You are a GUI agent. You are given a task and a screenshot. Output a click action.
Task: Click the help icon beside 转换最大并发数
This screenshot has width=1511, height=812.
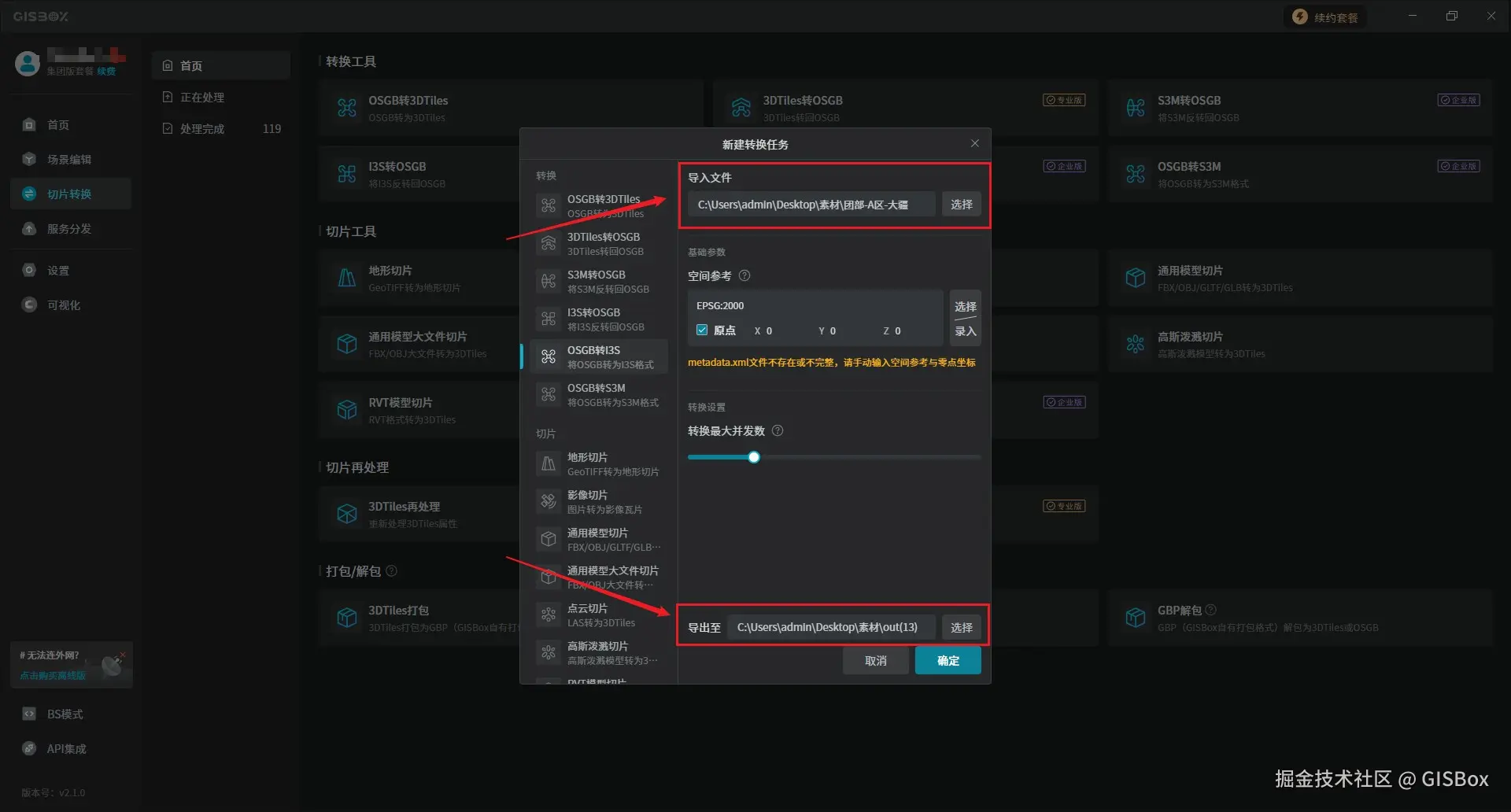tap(778, 430)
